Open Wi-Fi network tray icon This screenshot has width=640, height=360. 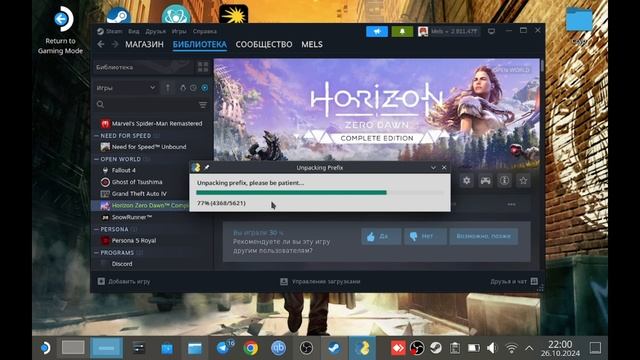click(x=511, y=348)
